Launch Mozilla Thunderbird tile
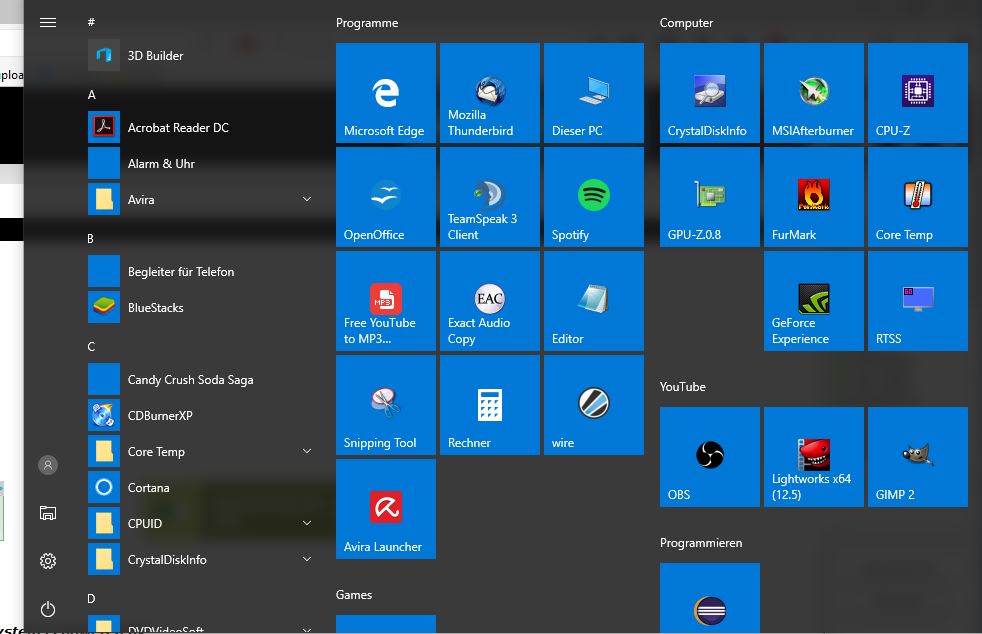Screen dimensions: 982x634 click(x=490, y=93)
